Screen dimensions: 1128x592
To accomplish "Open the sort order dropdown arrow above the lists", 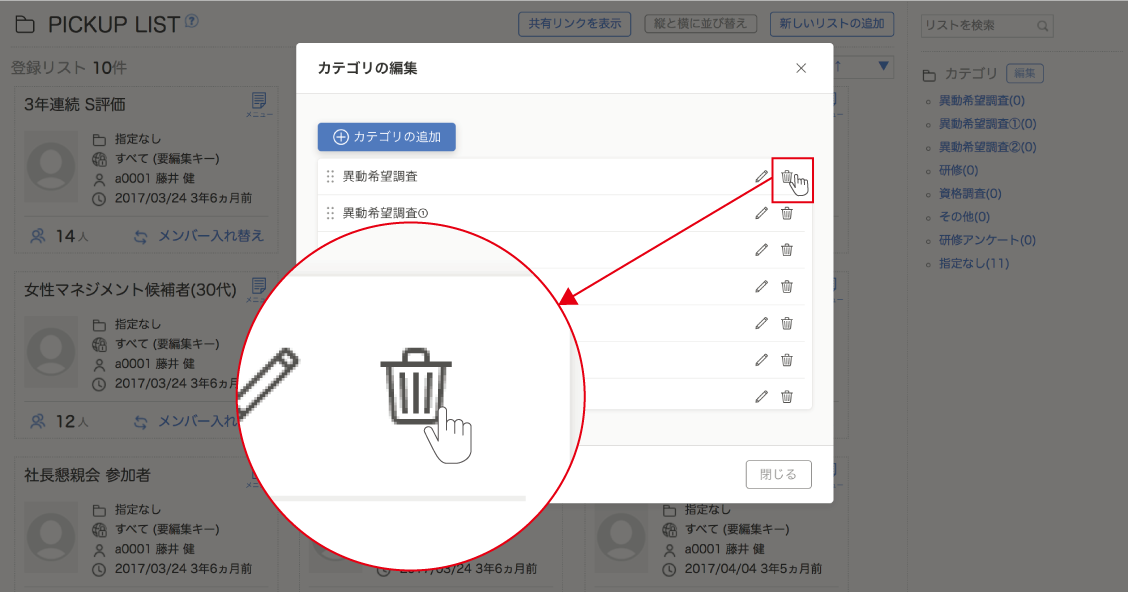I will pos(883,67).
